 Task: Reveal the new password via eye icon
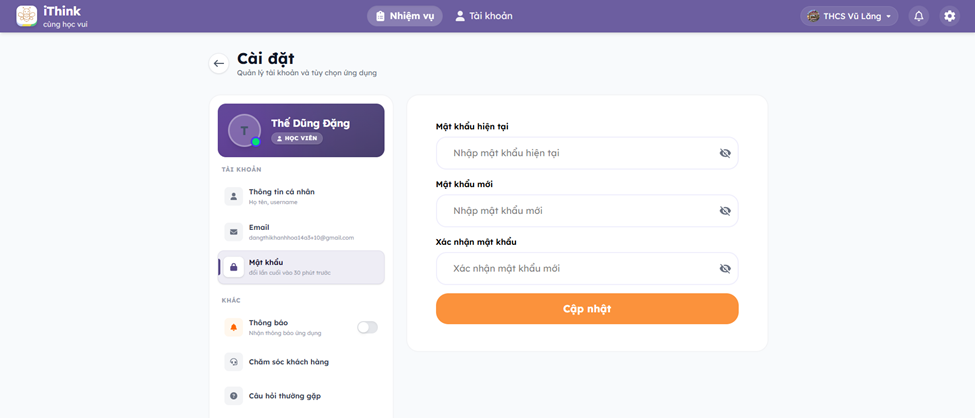coord(725,211)
